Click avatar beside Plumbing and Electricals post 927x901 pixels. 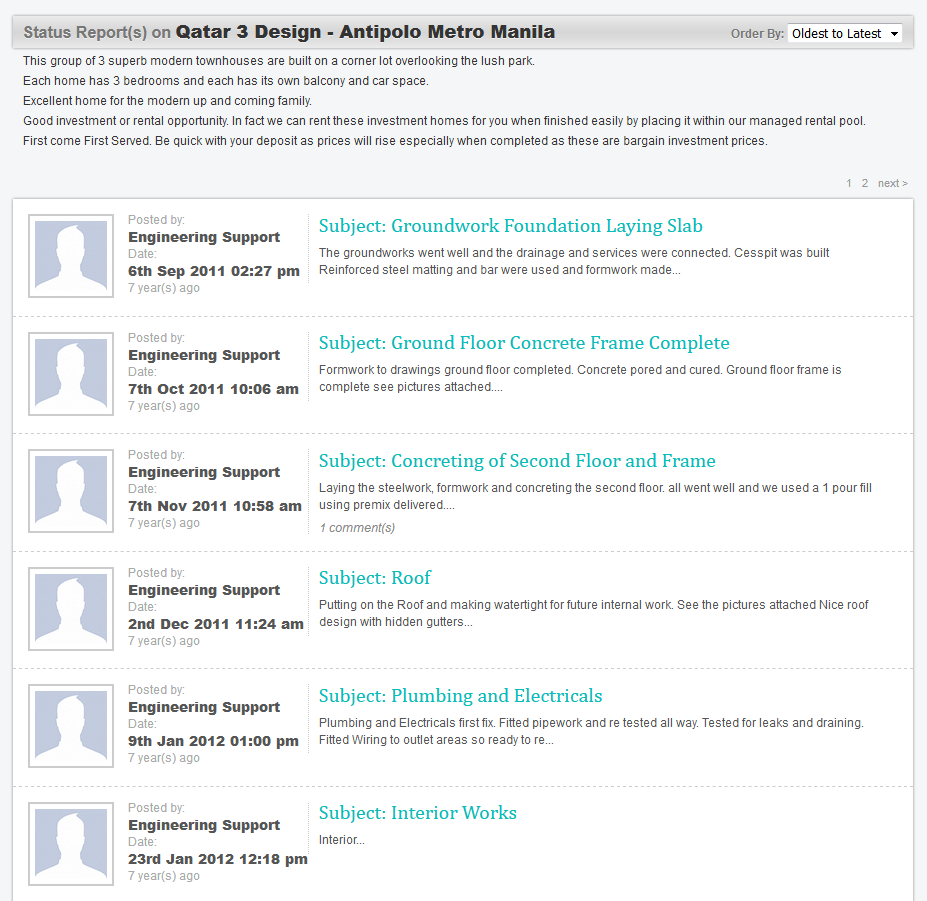pos(71,727)
